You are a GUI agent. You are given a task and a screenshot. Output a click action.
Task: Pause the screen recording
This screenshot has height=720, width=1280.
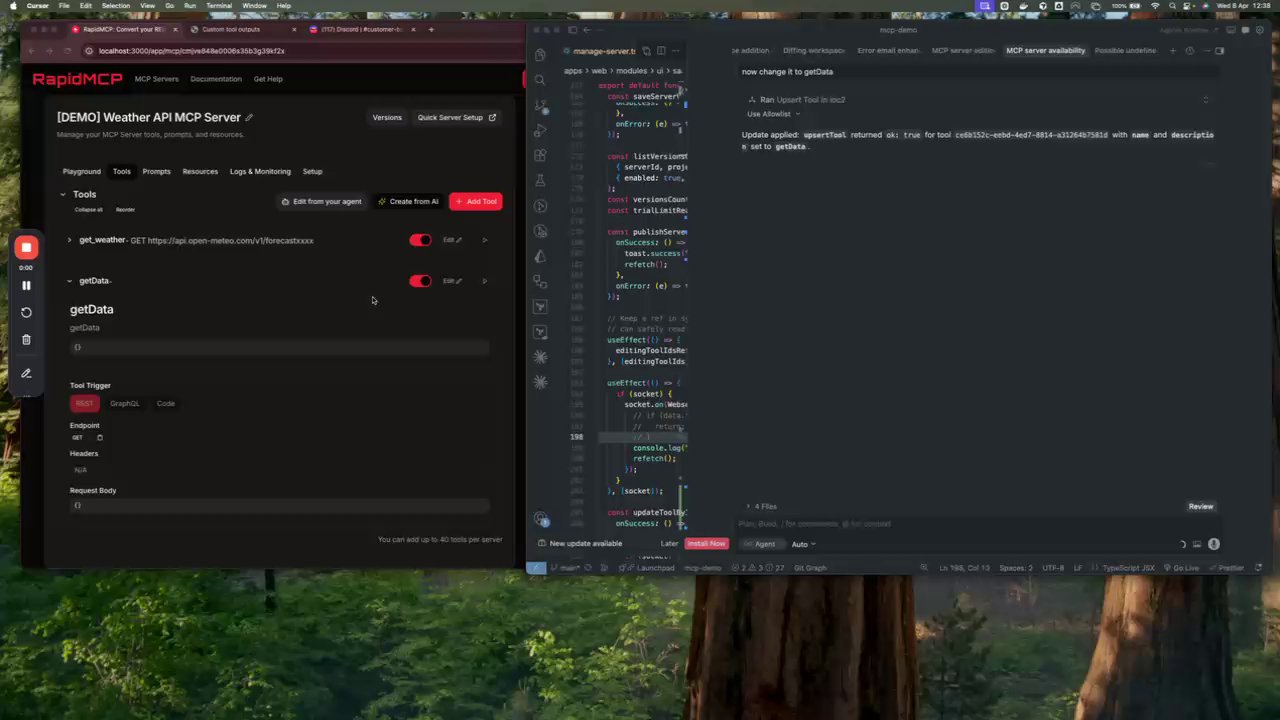pos(27,285)
